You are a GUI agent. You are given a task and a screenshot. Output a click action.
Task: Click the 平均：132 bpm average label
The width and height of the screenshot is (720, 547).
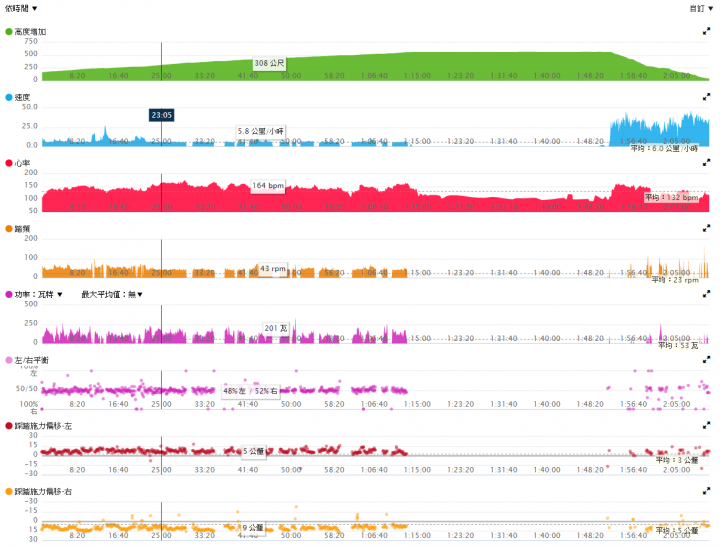pyautogui.click(x=671, y=197)
